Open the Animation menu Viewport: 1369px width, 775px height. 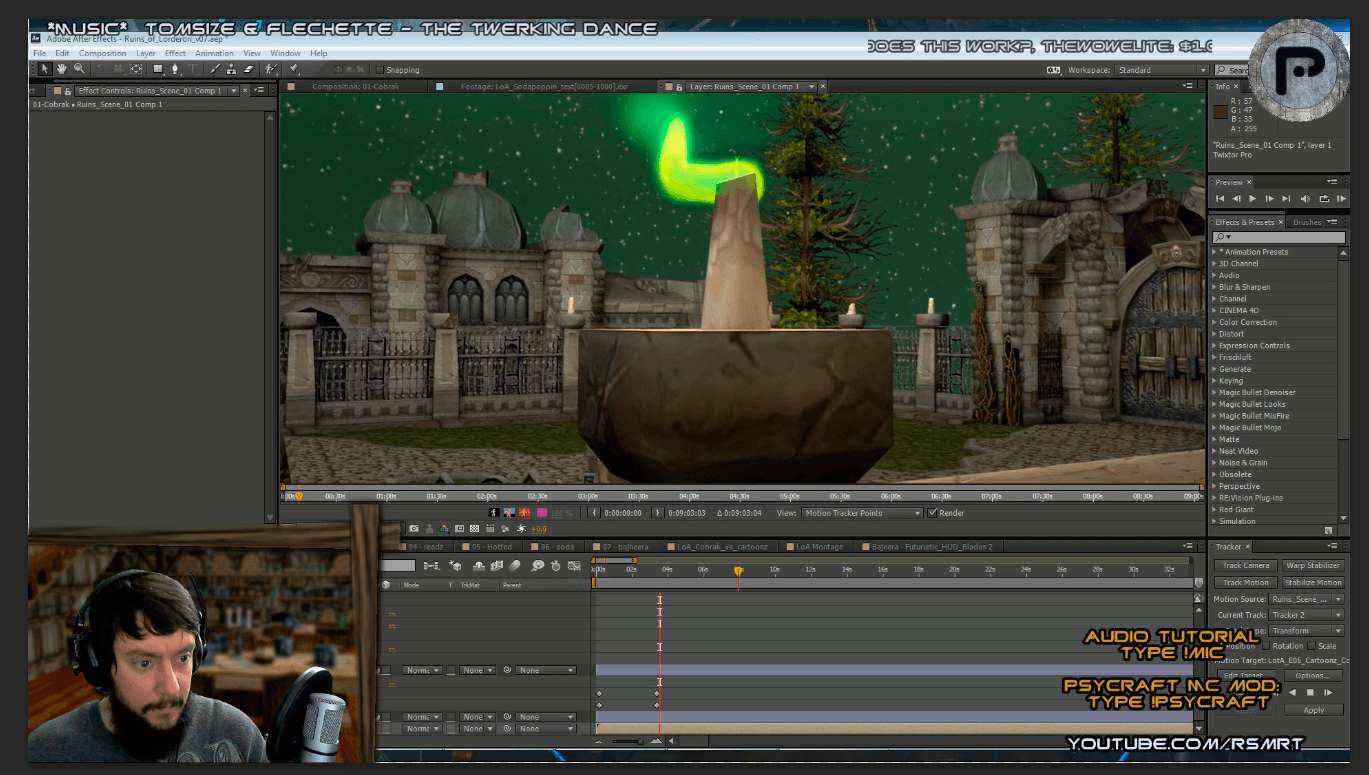click(214, 53)
